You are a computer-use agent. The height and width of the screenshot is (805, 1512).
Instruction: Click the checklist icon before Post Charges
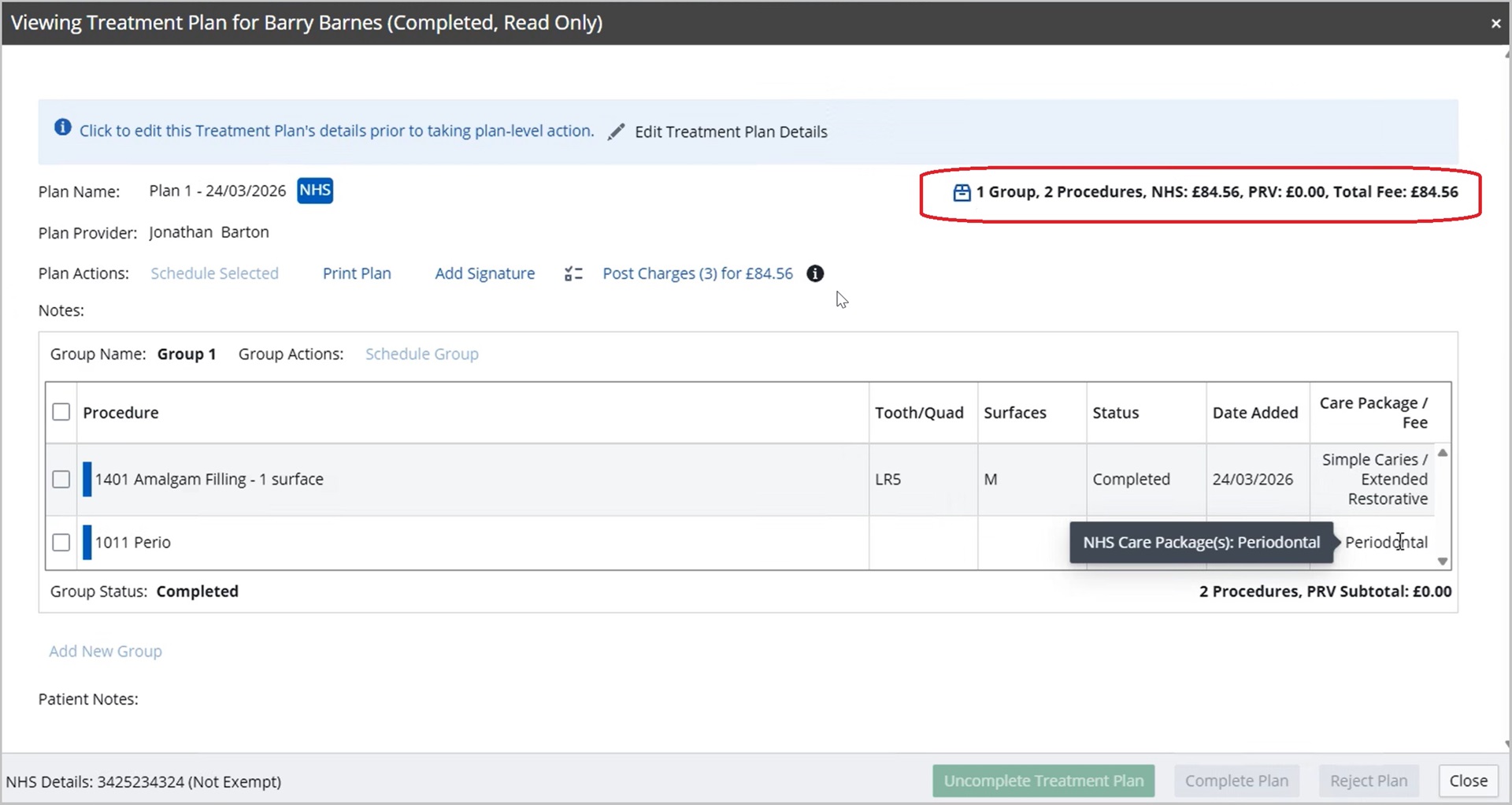coord(573,274)
